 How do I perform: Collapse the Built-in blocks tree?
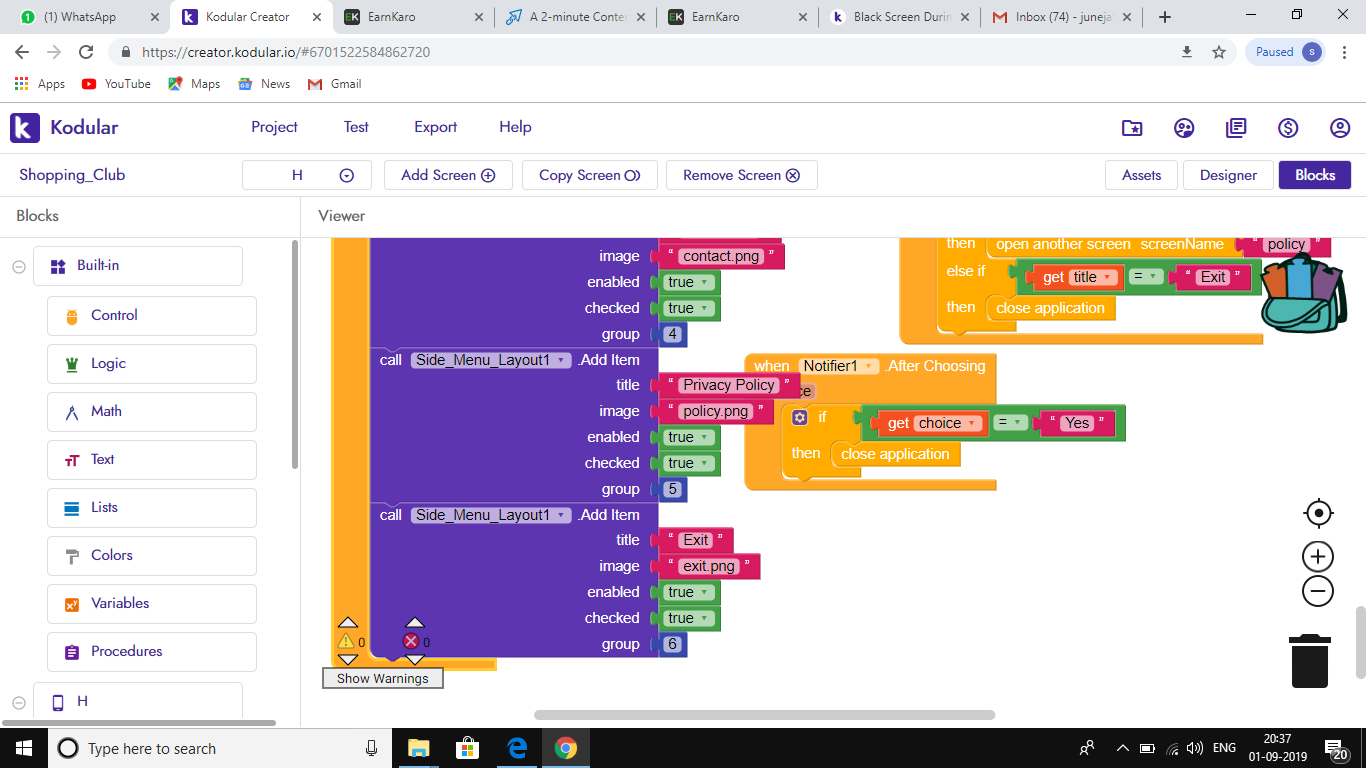pos(18,266)
